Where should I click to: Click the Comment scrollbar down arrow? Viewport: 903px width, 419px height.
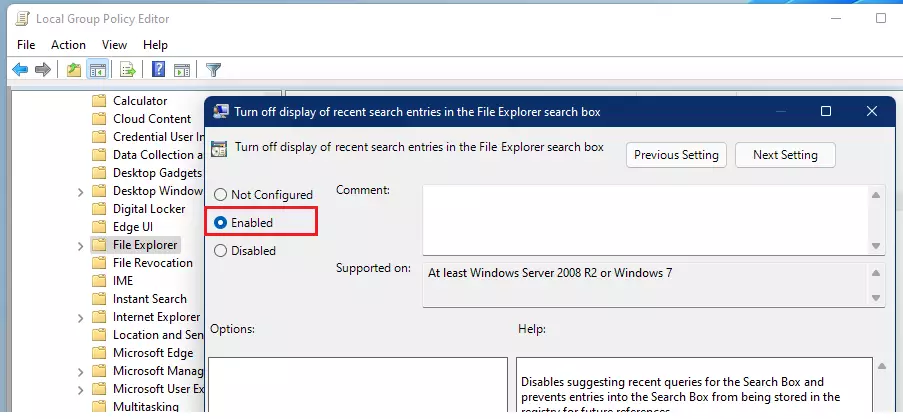[x=876, y=246]
